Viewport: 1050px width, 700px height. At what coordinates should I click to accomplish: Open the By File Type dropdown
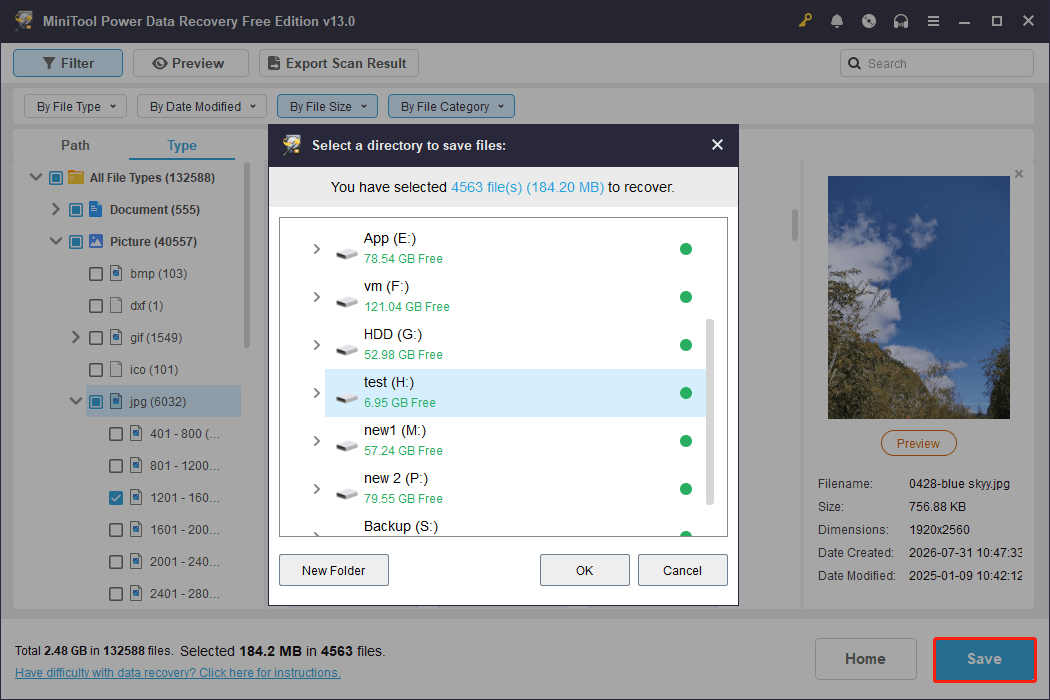[x=76, y=106]
